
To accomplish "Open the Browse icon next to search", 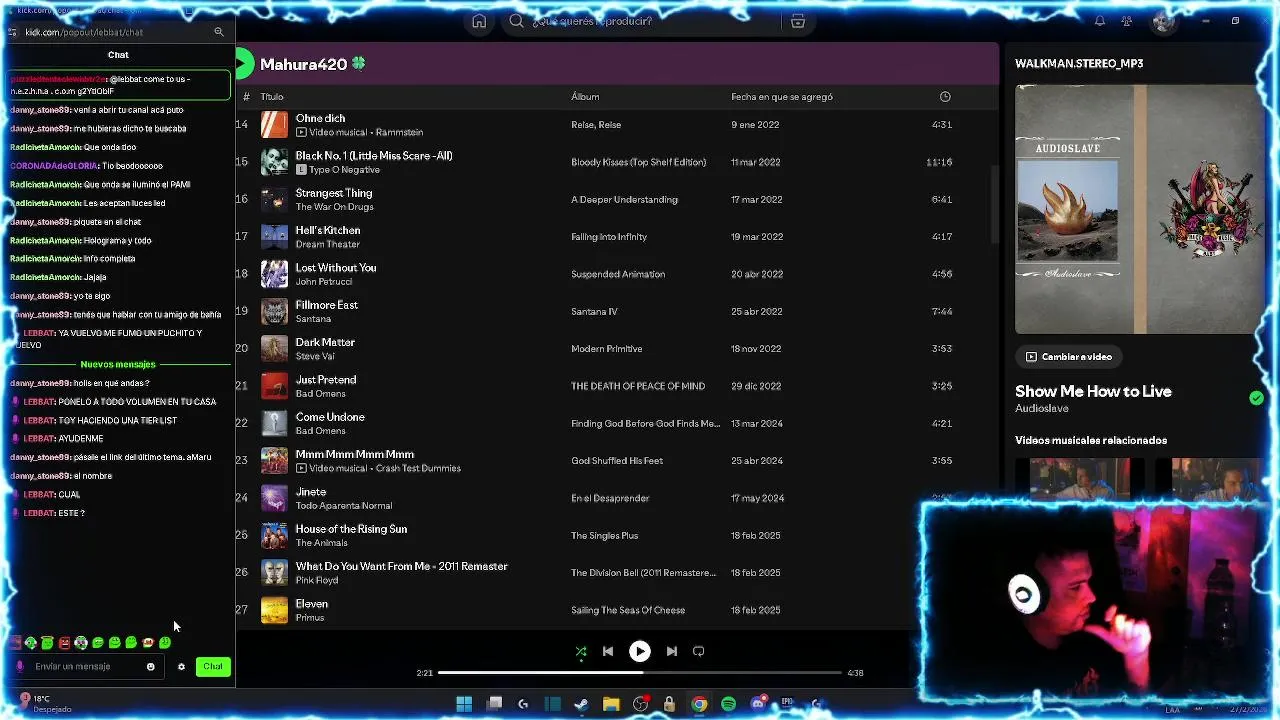I will pyautogui.click(x=797, y=21).
